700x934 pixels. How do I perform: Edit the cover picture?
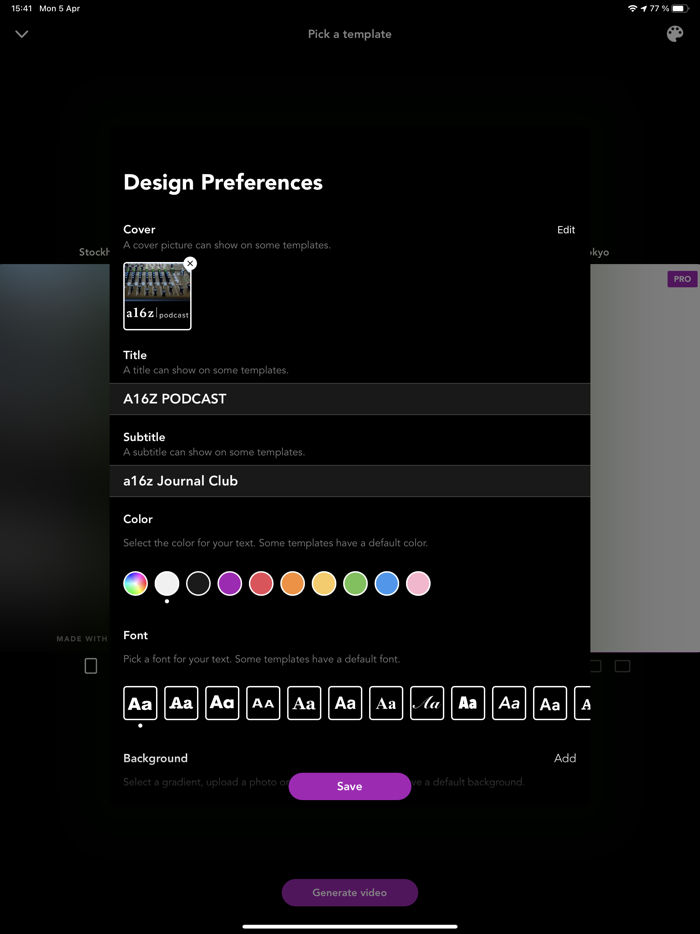click(x=565, y=230)
